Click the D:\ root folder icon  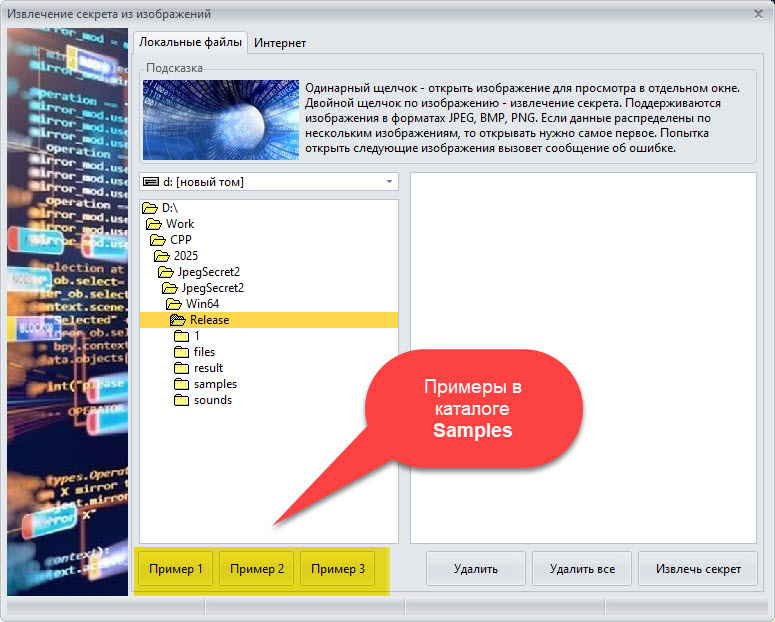(150, 208)
